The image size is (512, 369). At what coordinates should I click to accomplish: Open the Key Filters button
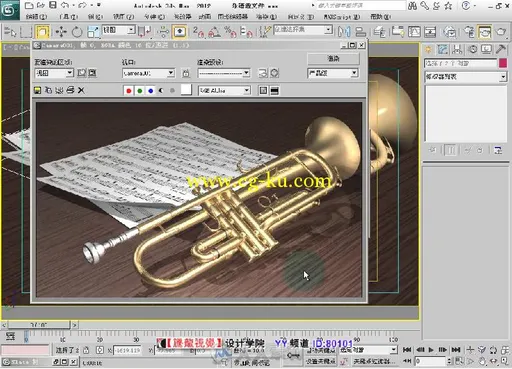(374, 361)
